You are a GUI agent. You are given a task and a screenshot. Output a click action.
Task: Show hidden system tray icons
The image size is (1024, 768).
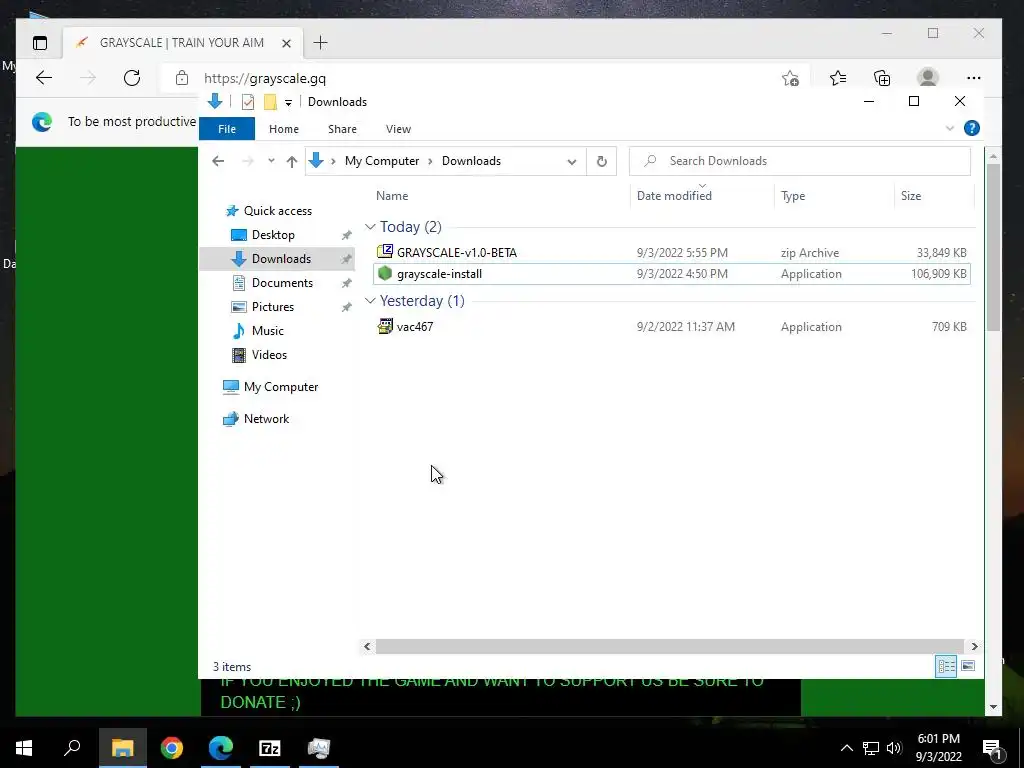pos(846,748)
